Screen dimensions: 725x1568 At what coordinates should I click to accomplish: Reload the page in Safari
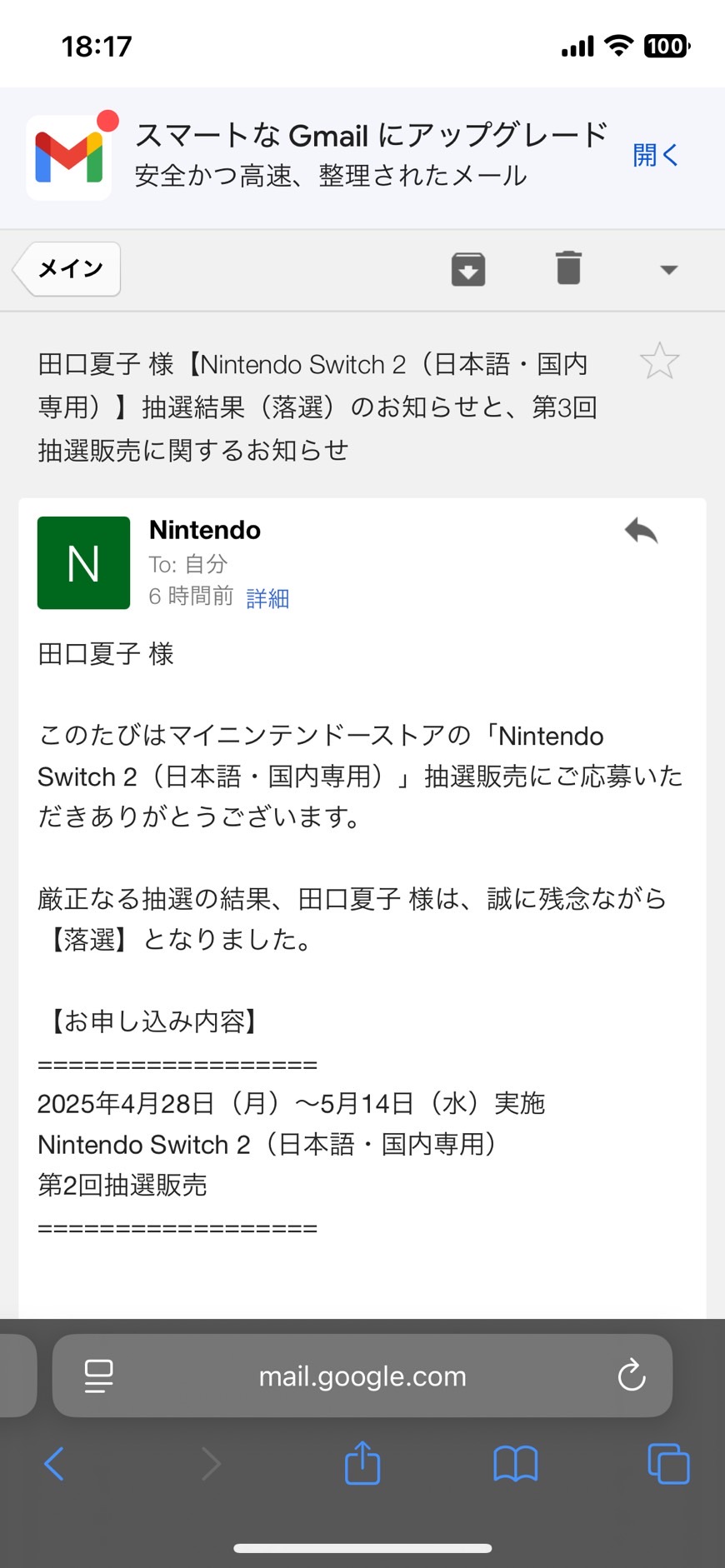click(x=632, y=1376)
